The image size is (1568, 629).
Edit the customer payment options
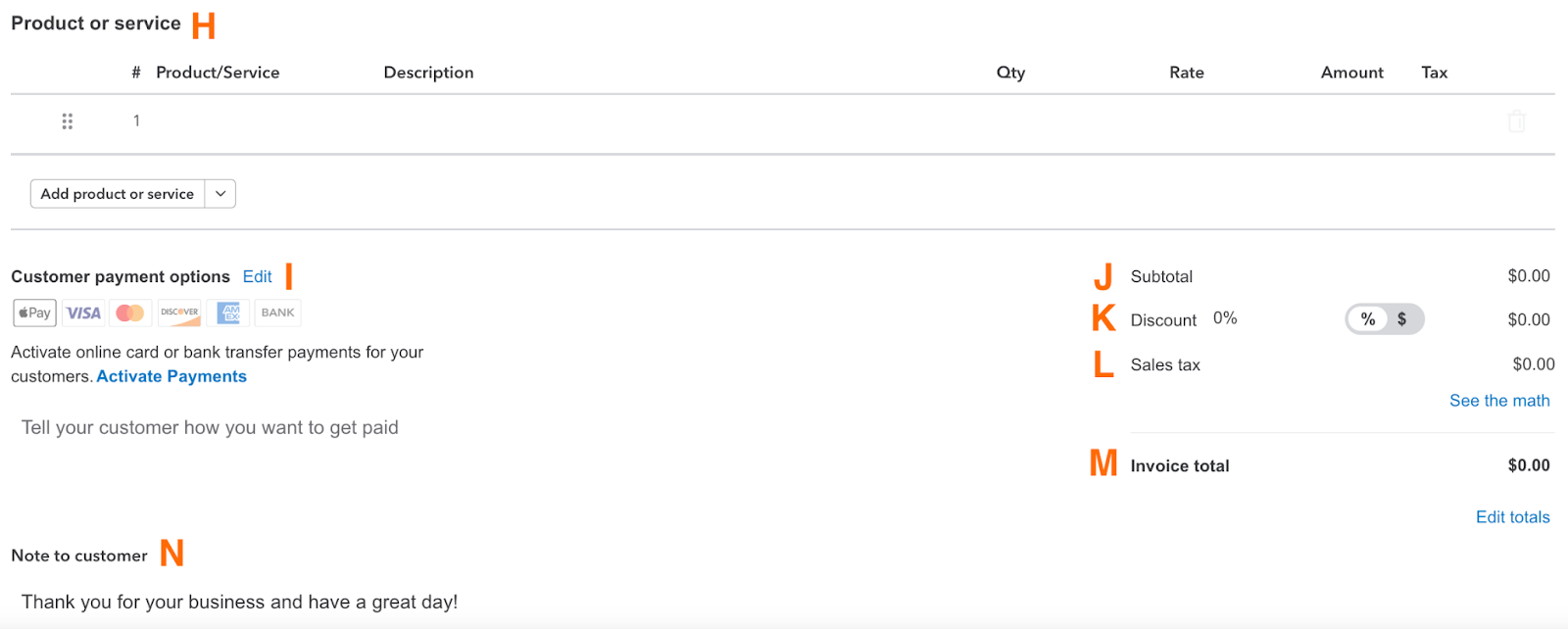pos(256,276)
